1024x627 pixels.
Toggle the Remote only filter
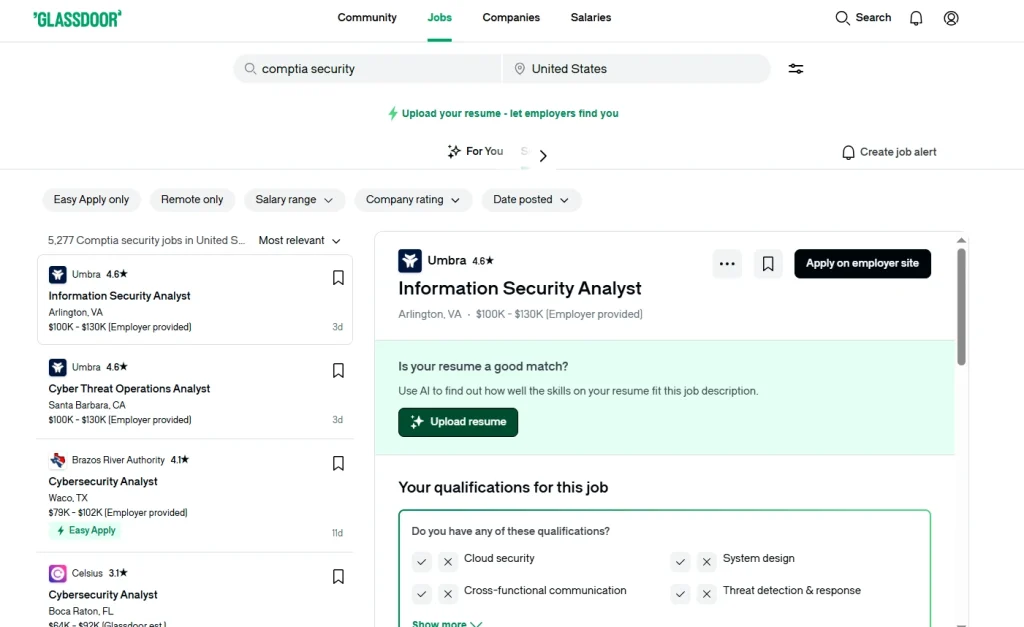(192, 200)
